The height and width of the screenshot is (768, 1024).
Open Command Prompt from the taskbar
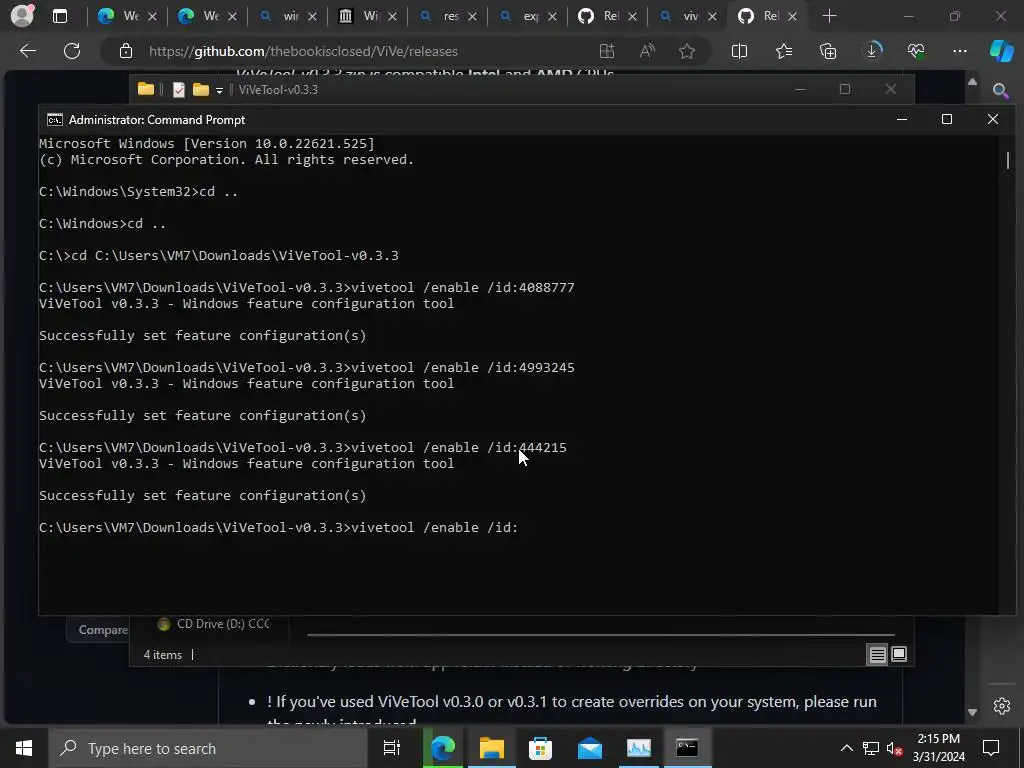tap(687, 748)
